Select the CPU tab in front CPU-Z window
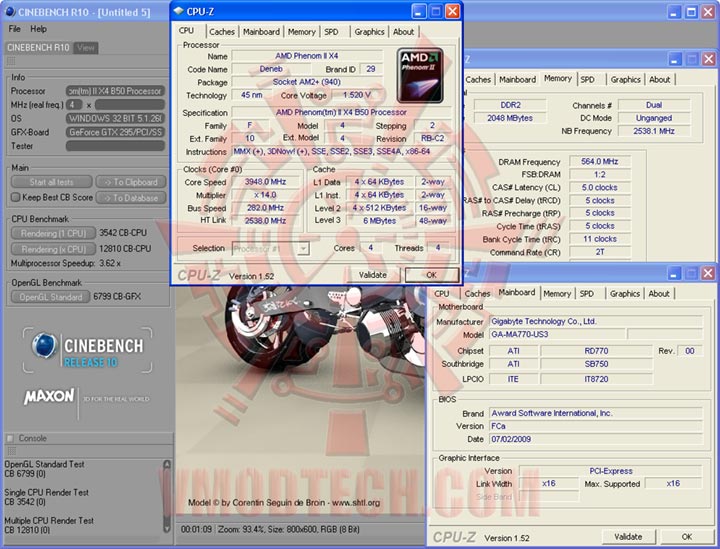 tap(186, 31)
